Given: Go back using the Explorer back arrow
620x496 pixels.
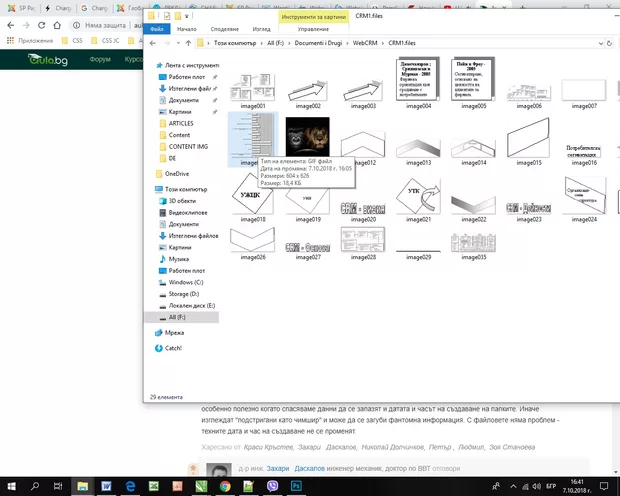Looking at the screenshot, I should pos(153,44).
